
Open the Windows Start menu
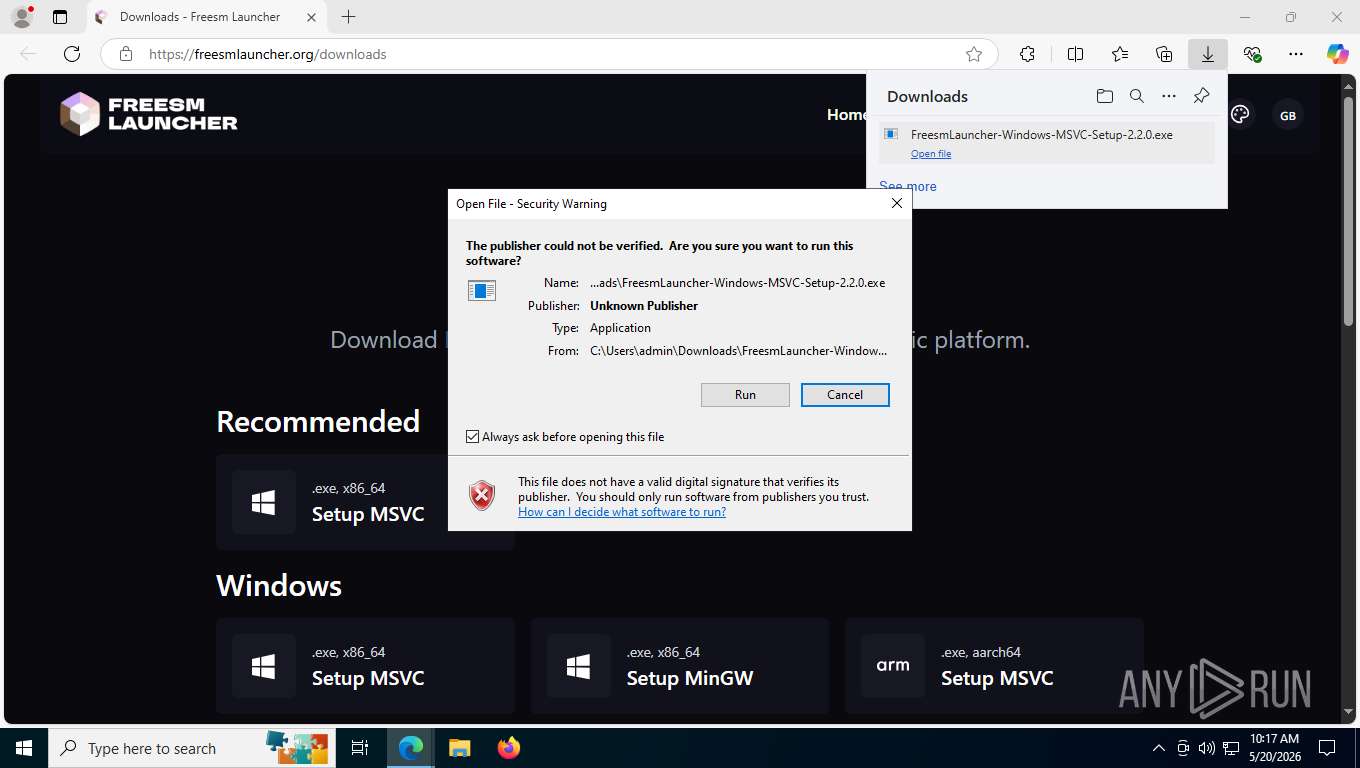[x=23, y=748]
